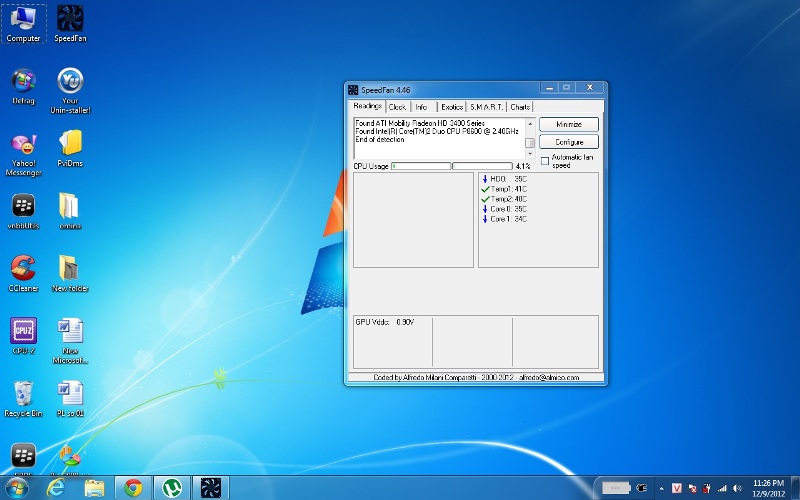Image resolution: width=800 pixels, height=500 pixels.
Task: Click the Minimize button in SpeedFan
Action: point(569,124)
